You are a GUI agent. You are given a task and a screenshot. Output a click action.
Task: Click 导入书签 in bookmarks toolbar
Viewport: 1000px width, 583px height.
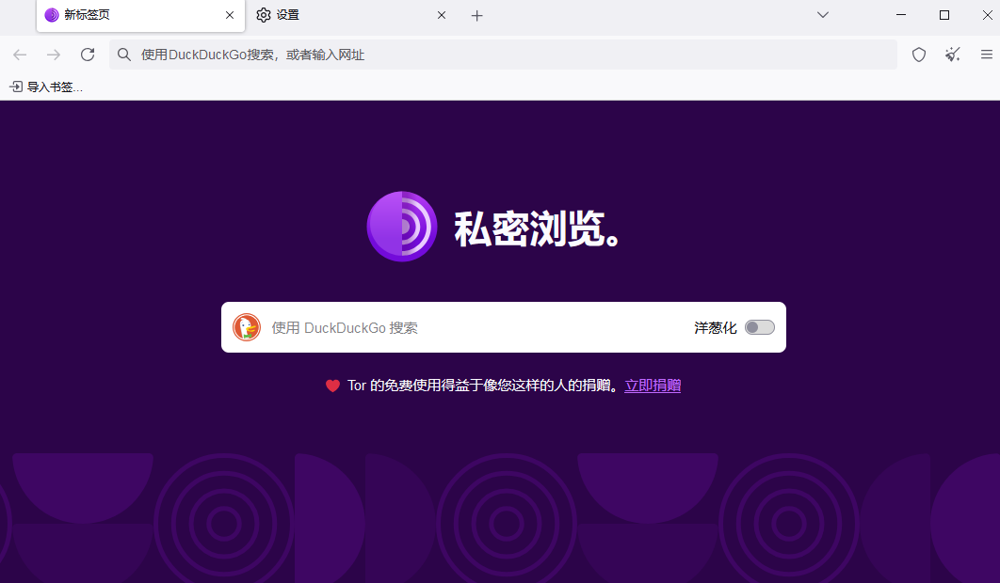(x=46, y=87)
